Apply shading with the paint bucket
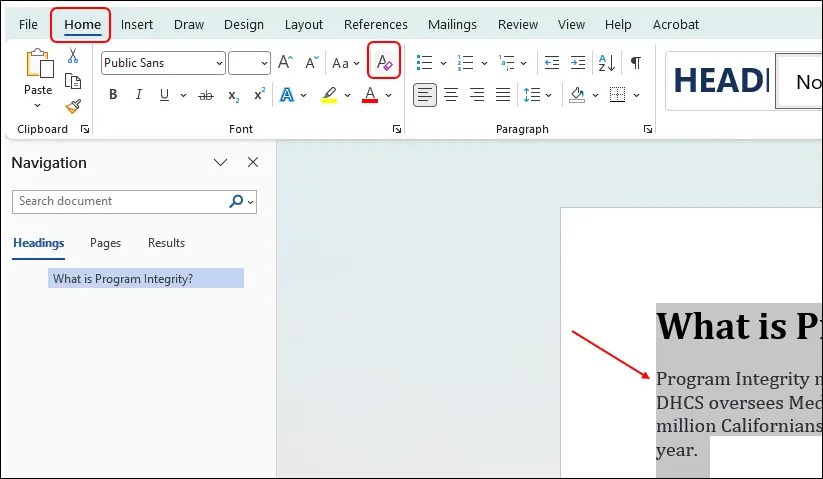This screenshot has height=479, width=823. point(577,95)
